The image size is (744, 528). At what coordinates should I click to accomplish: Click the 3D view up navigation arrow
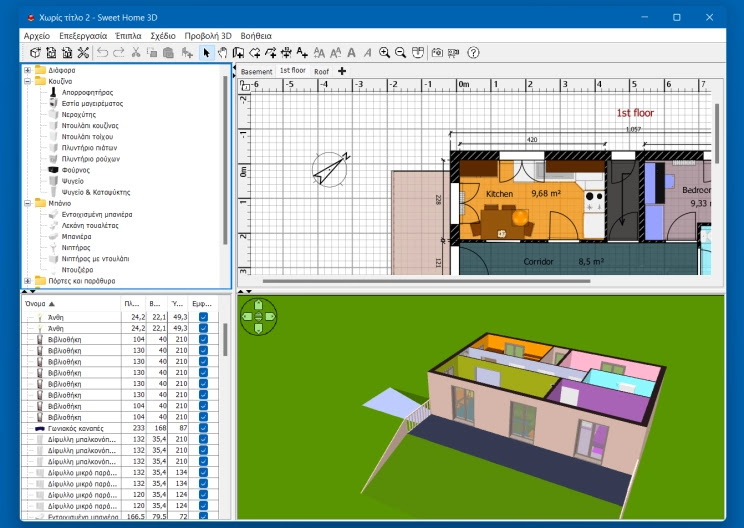[x=259, y=305]
